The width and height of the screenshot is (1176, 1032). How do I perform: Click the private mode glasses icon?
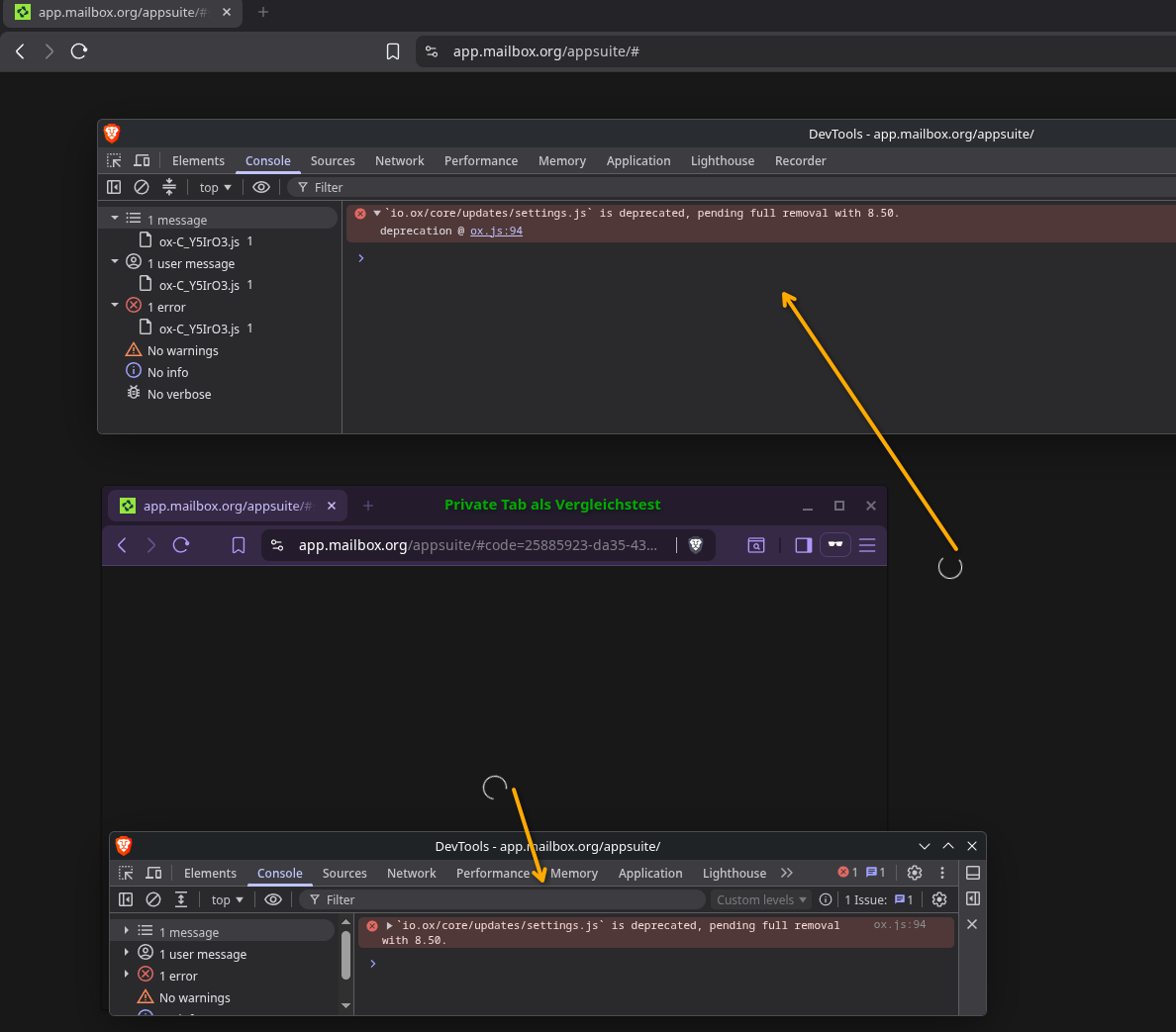834,545
